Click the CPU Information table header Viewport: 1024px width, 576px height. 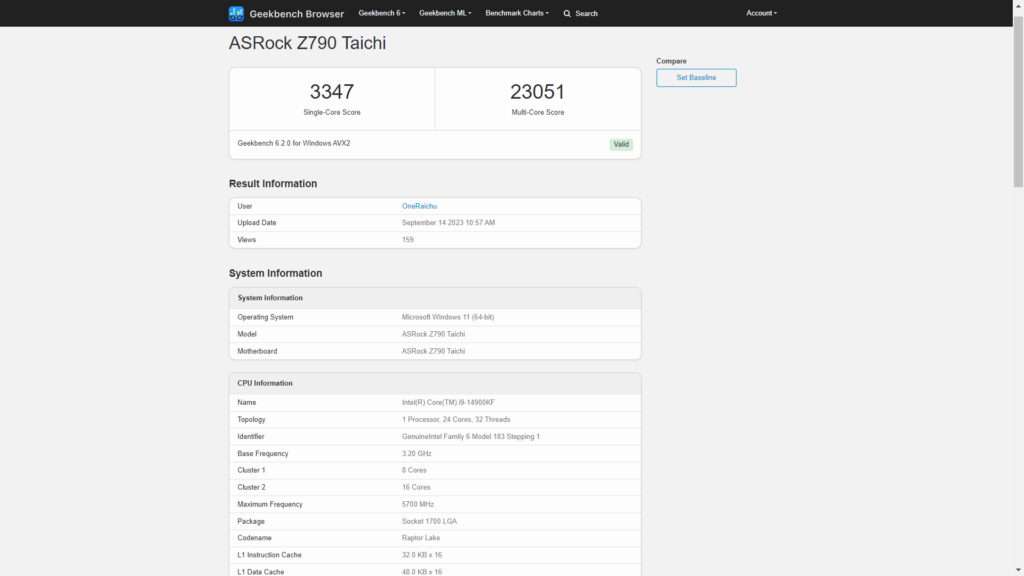click(435, 383)
